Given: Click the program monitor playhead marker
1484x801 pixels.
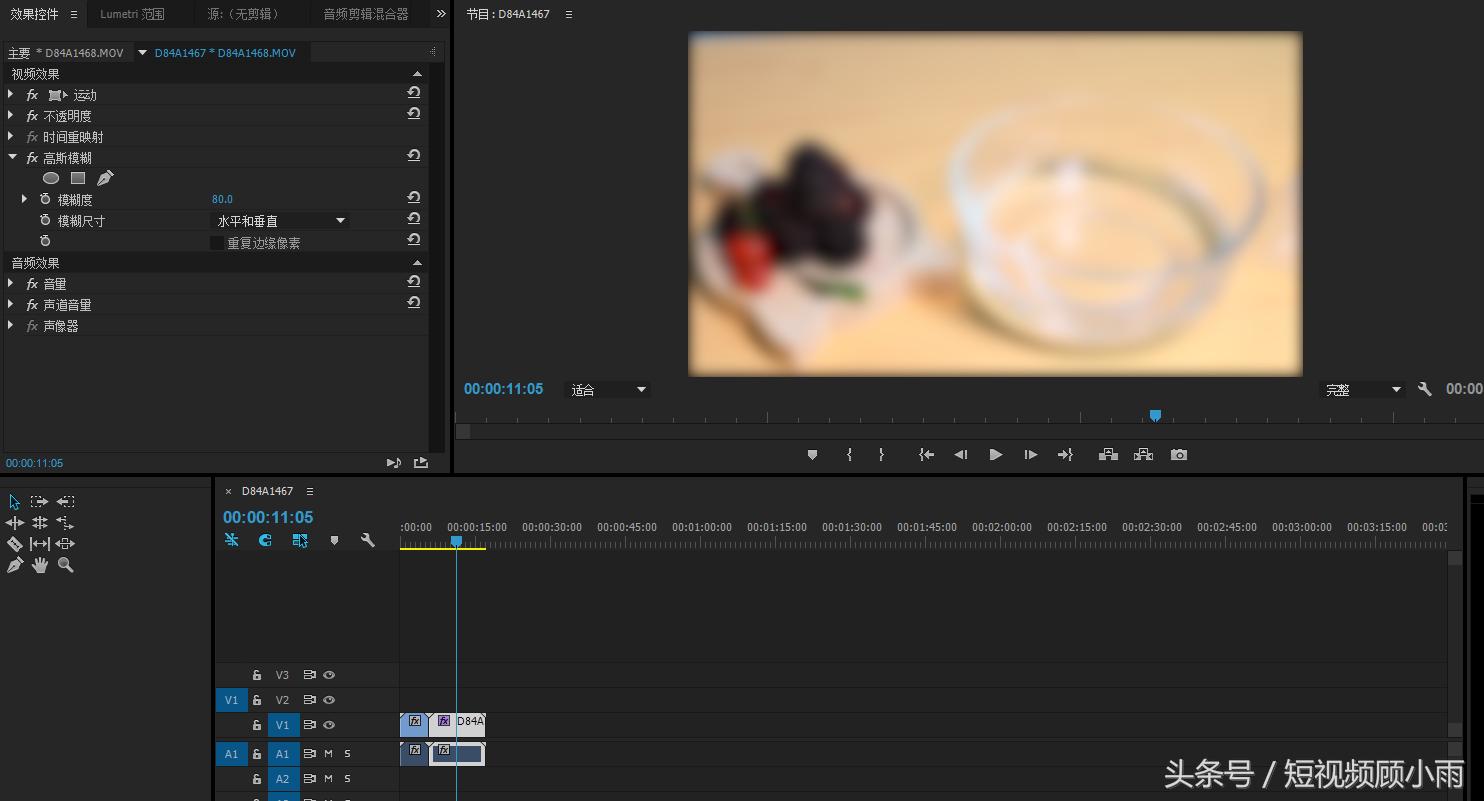Looking at the screenshot, I should click(x=1155, y=415).
